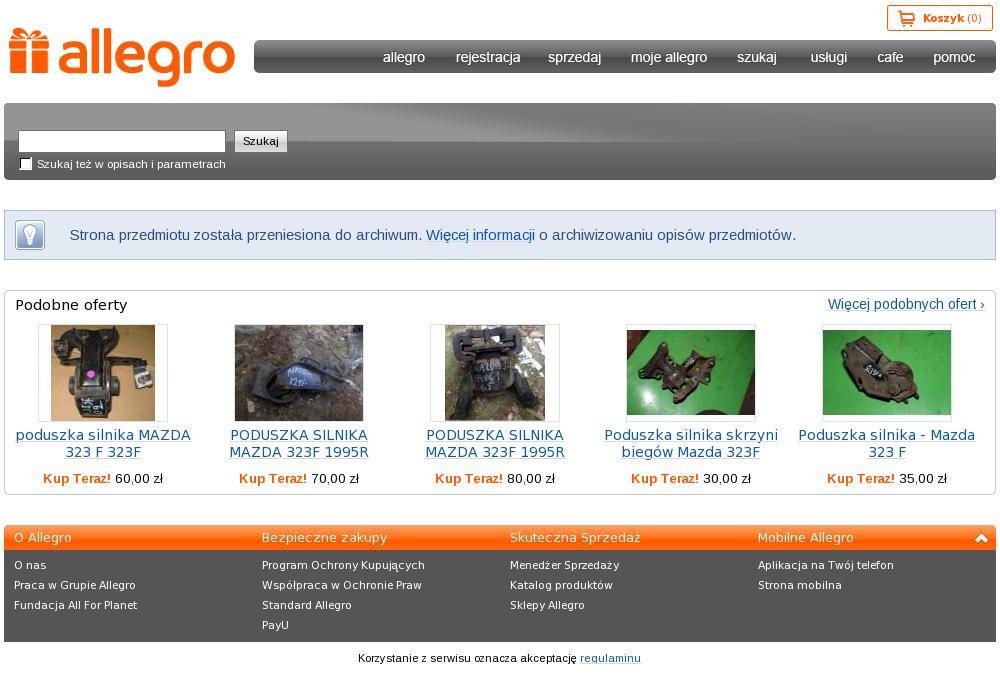Click the Szukaj search button
The image size is (1000, 678).
(x=261, y=141)
